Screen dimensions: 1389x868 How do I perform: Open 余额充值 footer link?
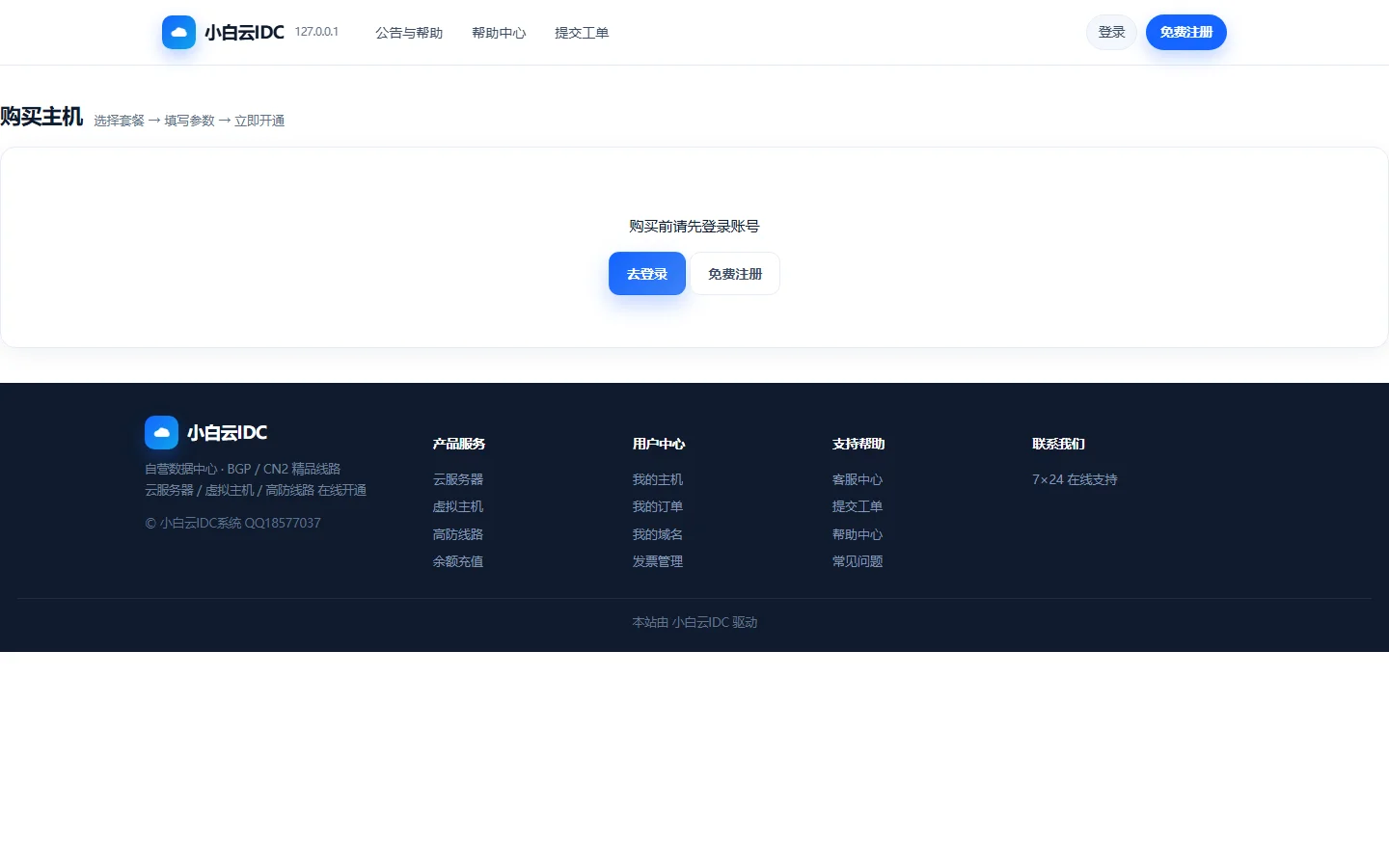tap(458, 561)
